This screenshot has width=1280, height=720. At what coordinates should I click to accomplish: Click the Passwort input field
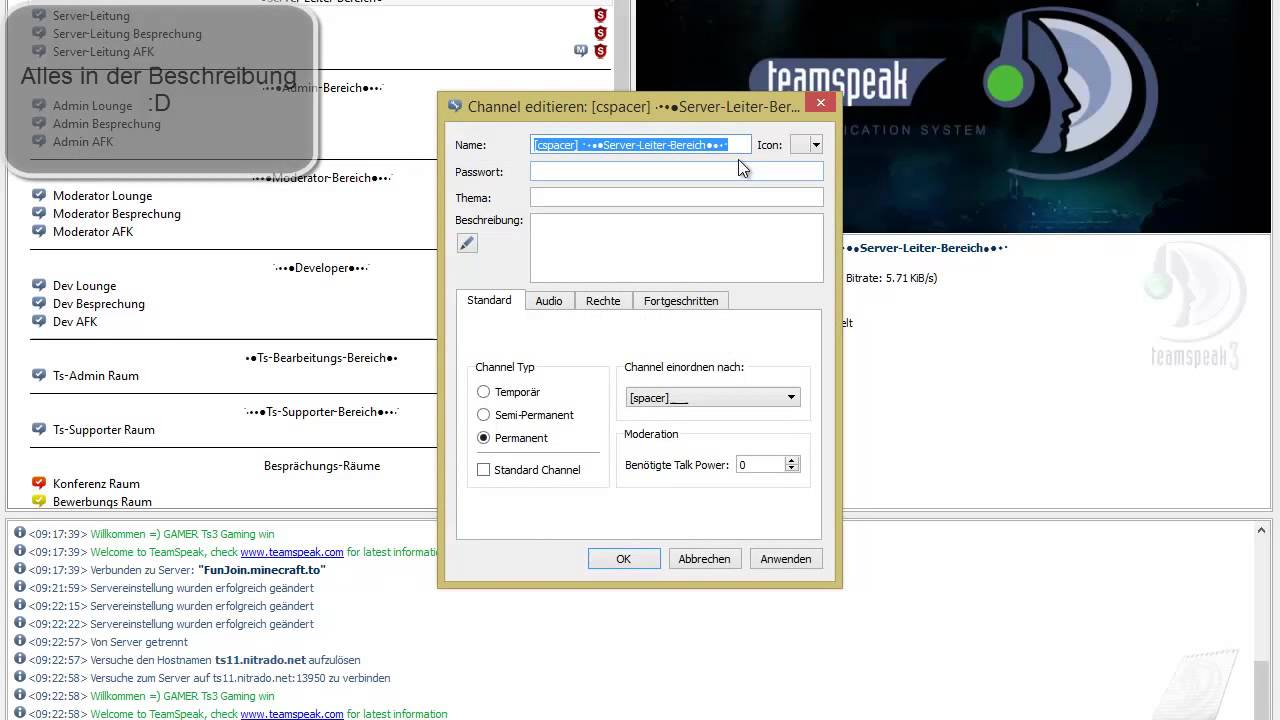(677, 172)
